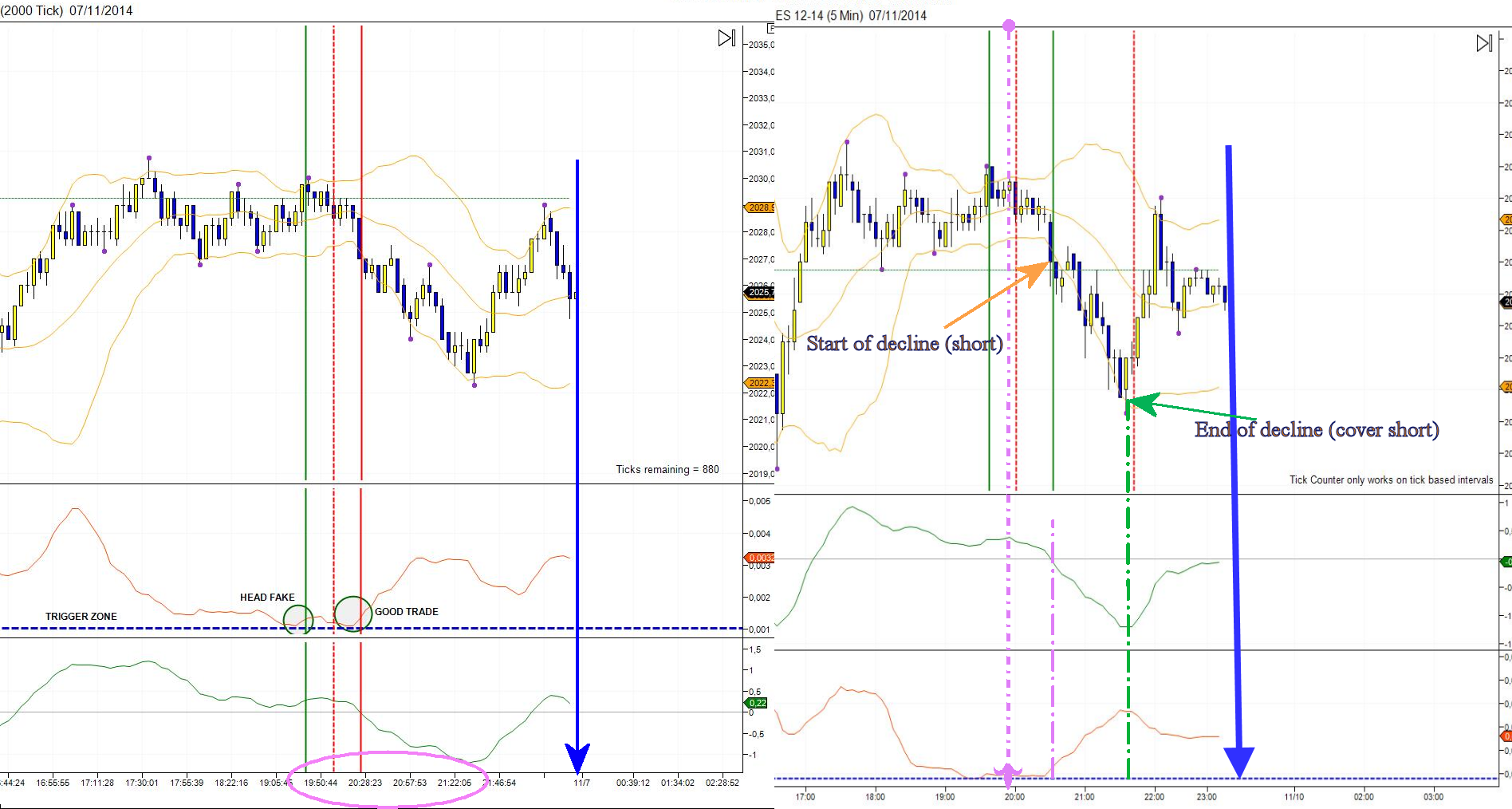1512x809 pixels.
Task: Click the 20:28:23 time axis label
Action: (365, 783)
